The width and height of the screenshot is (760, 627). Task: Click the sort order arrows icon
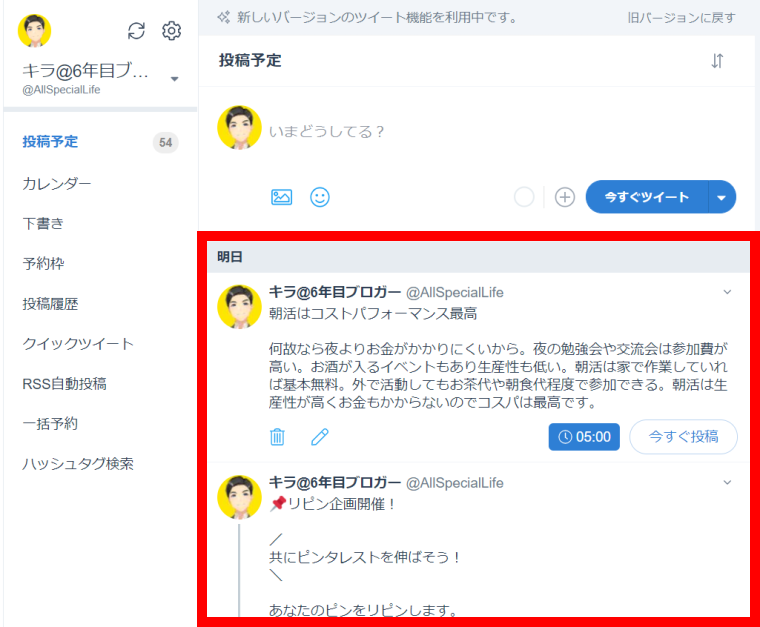pyautogui.click(x=717, y=61)
